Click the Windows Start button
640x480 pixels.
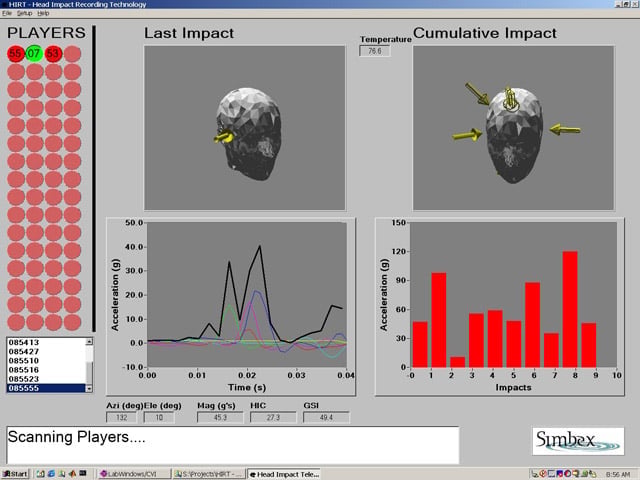point(16,474)
